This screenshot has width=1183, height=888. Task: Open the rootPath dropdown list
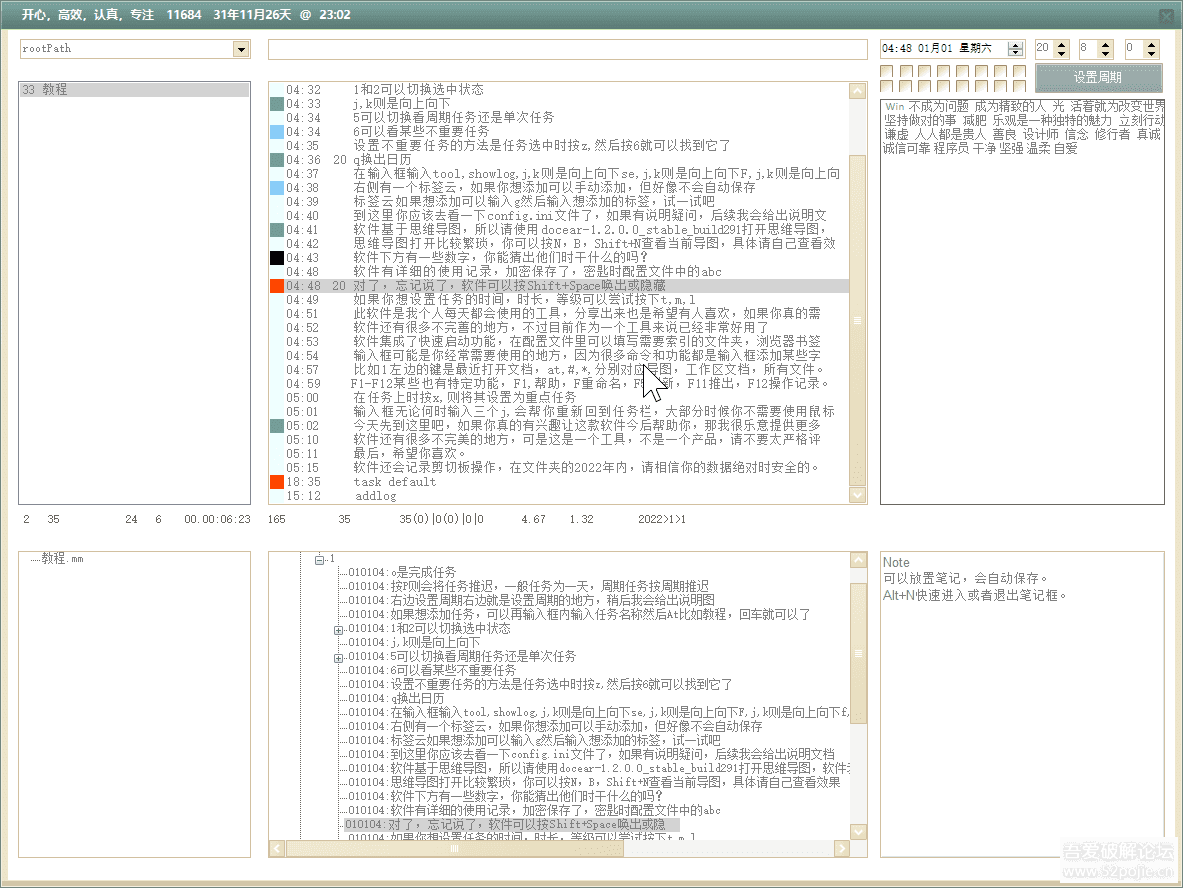pos(241,48)
